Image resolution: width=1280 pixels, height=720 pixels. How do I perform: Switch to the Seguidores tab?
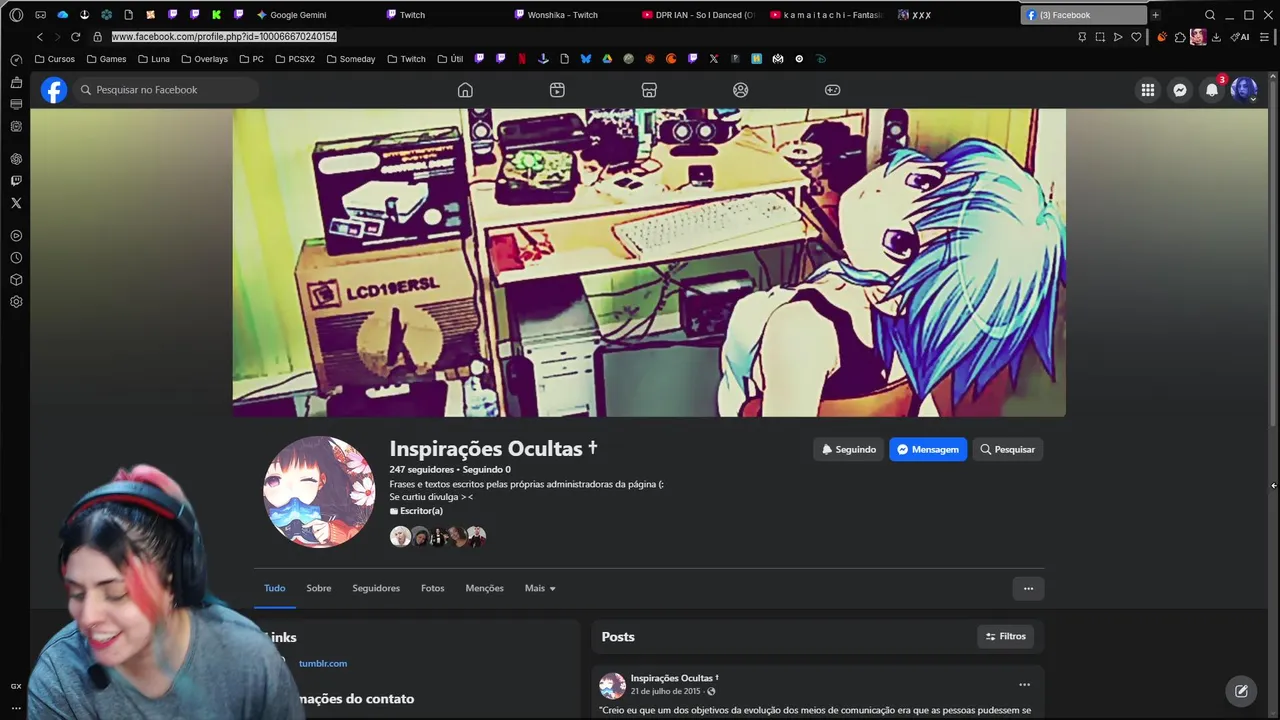pyautogui.click(x=376, y=588)
